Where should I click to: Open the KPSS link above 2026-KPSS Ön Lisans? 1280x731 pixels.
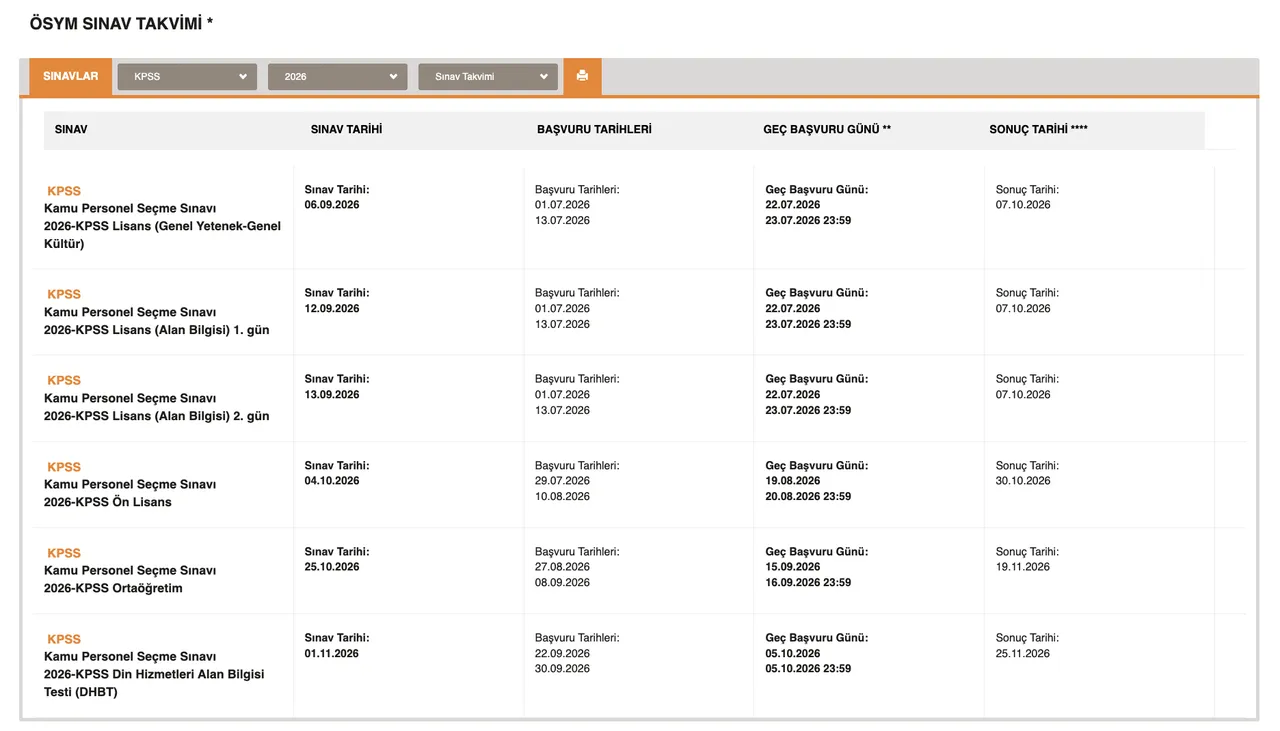tap(64, 467)
